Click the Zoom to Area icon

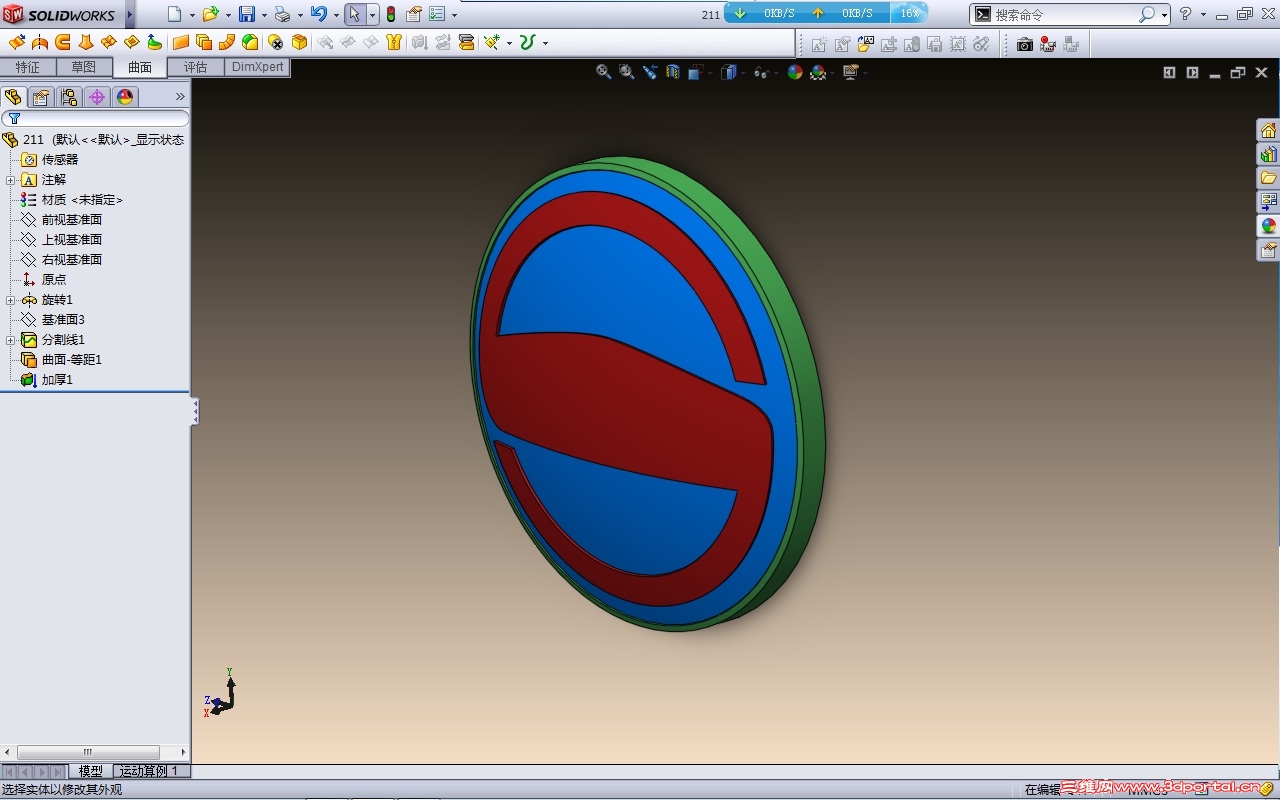click(627, 72)
